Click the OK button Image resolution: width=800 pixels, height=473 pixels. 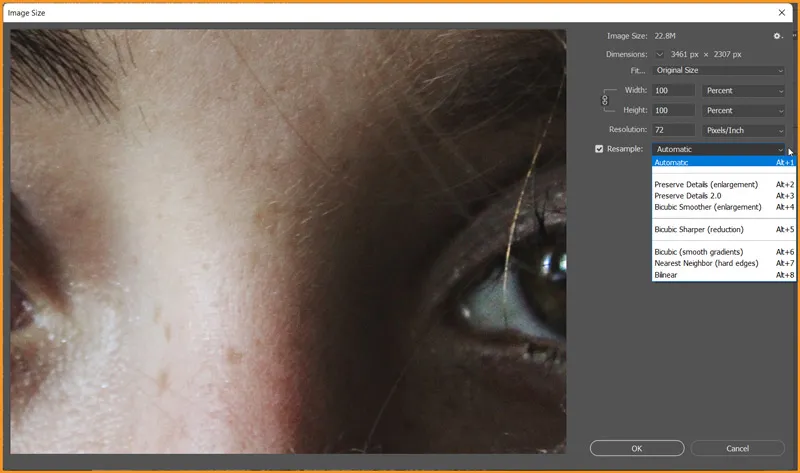pos(637,448)
